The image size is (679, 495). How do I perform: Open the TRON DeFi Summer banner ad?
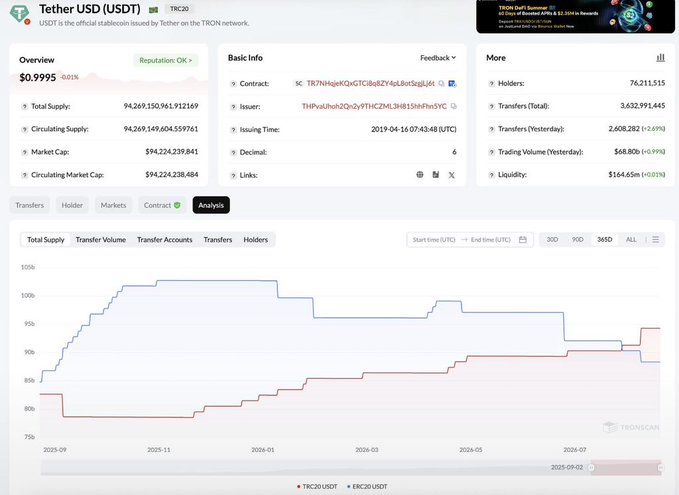pos(575,16)
